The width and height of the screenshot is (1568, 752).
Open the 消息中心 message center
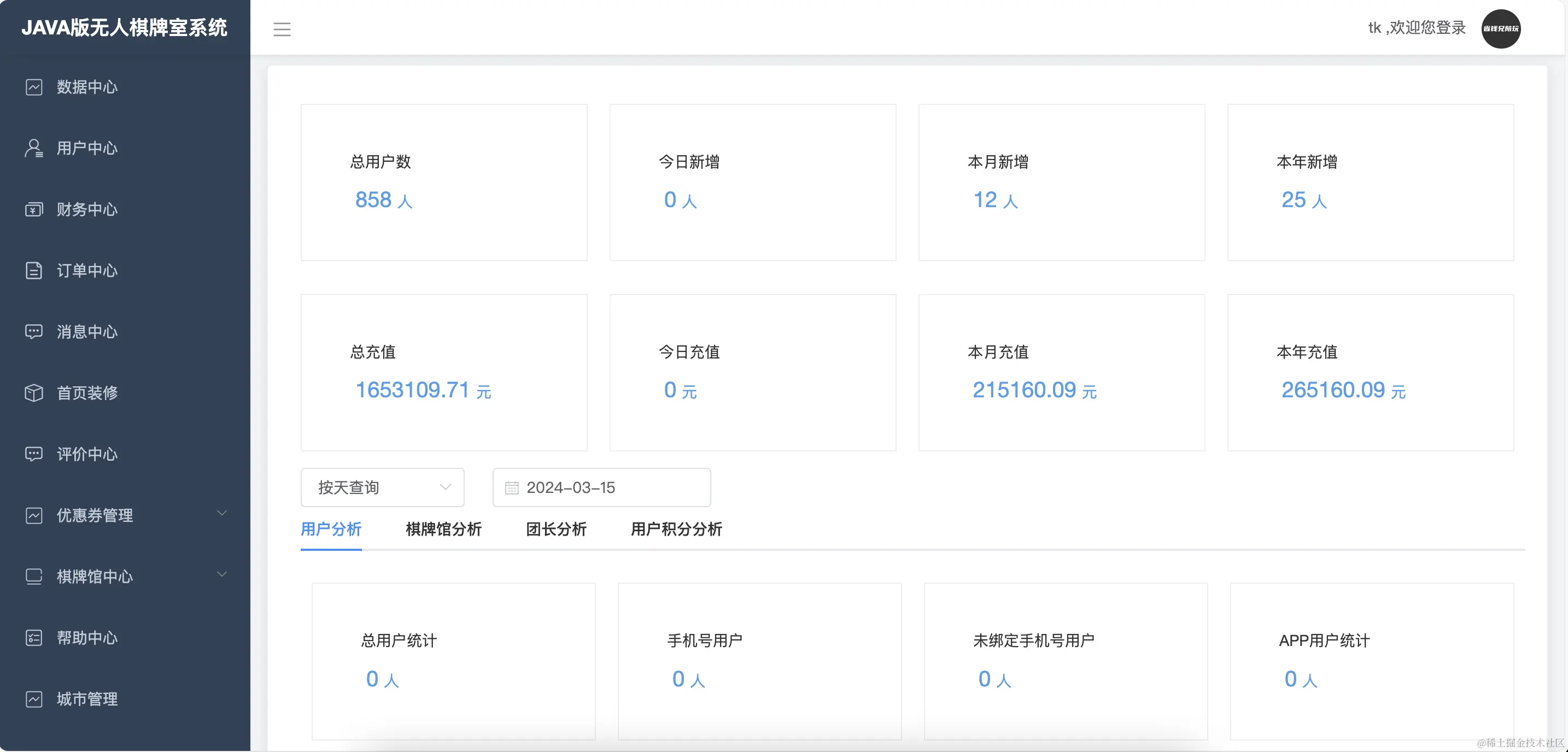(86, 332)
